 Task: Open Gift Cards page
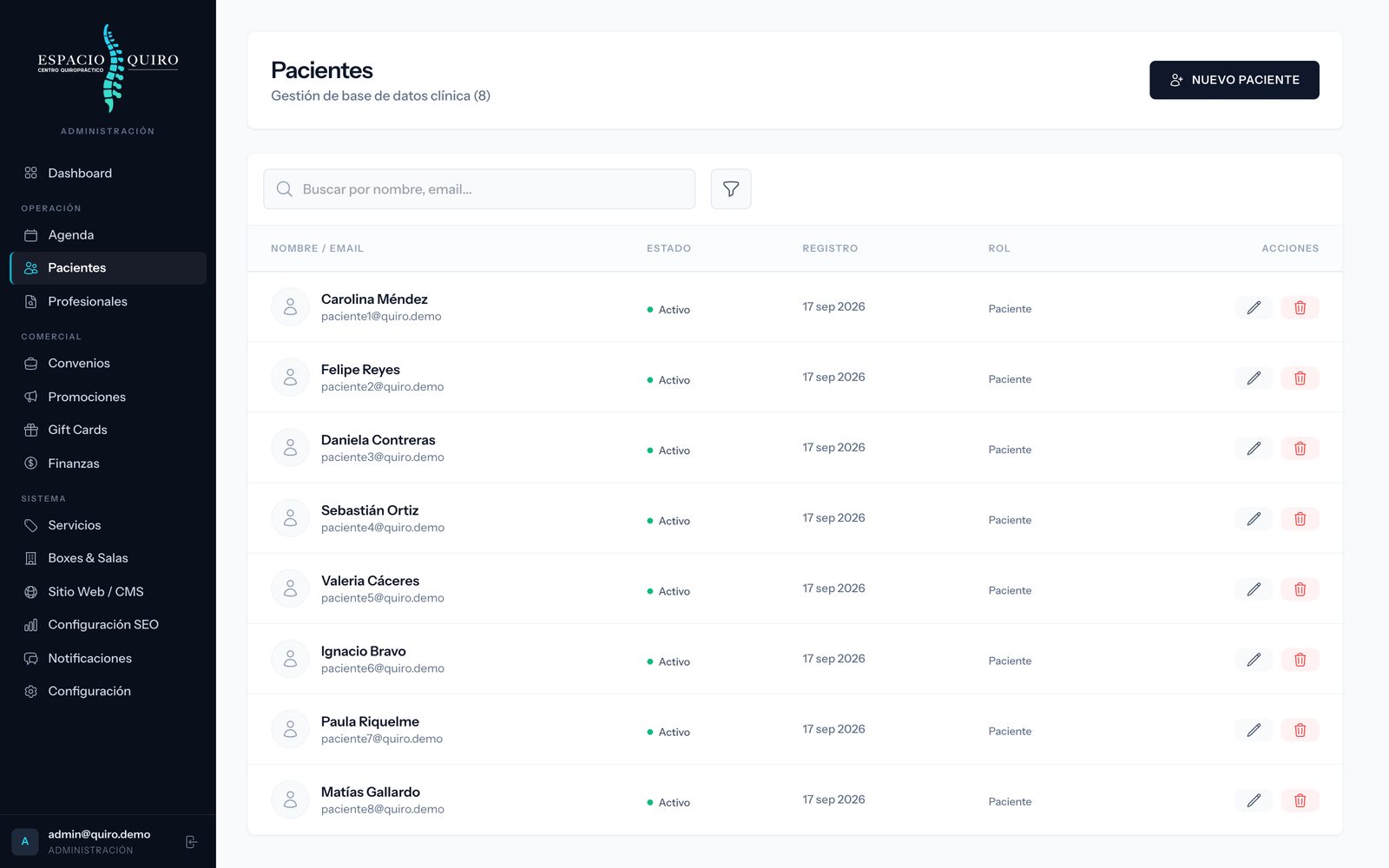[x=108, y=430]
